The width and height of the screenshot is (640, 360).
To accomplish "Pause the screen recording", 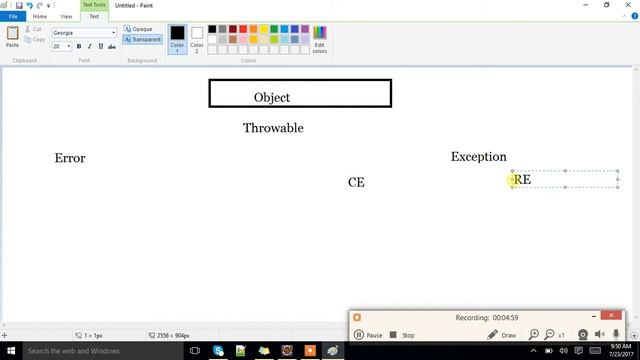I will pos(368,335).
